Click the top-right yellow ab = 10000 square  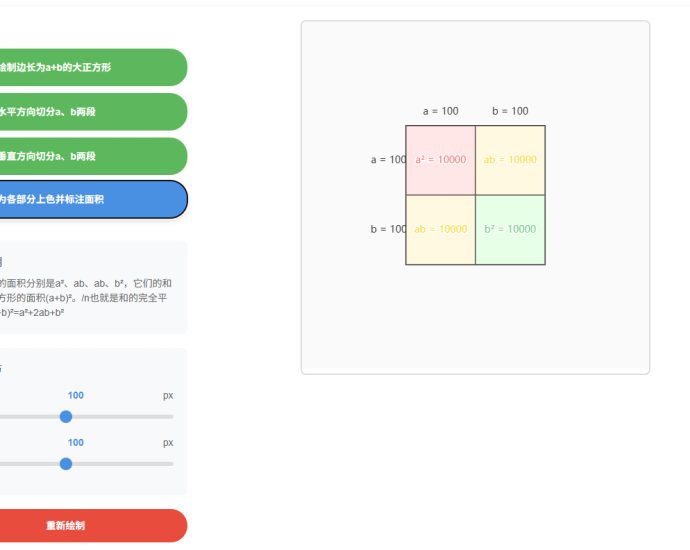pos(510,160)
